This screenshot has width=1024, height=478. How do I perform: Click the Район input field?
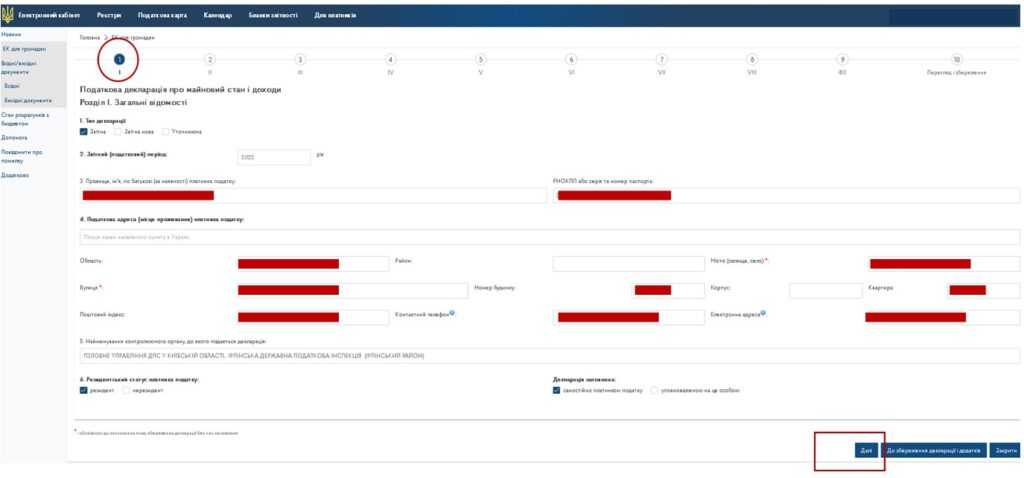tap(628, 263)
